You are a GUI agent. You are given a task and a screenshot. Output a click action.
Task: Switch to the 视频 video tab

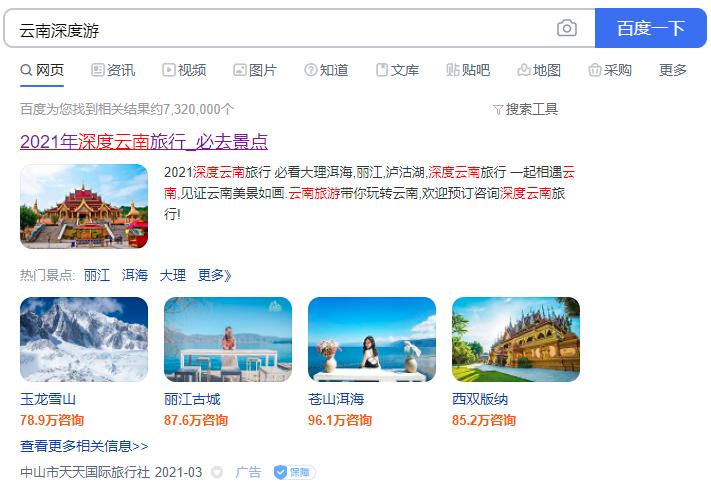[x=184, y=70]
